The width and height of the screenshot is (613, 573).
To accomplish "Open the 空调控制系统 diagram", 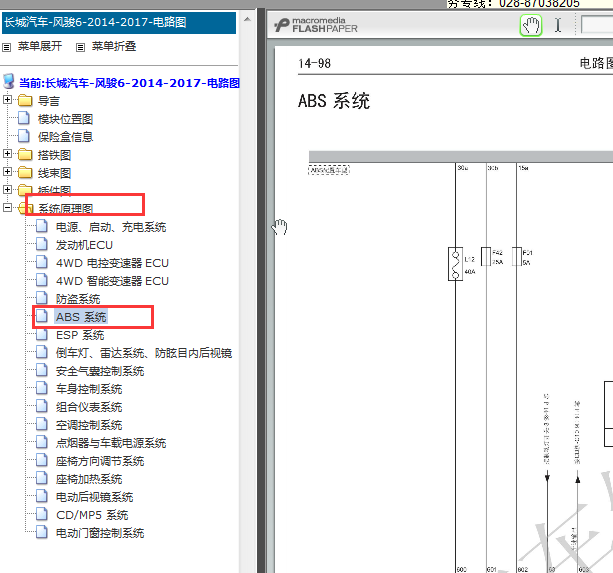I will 89,425.
